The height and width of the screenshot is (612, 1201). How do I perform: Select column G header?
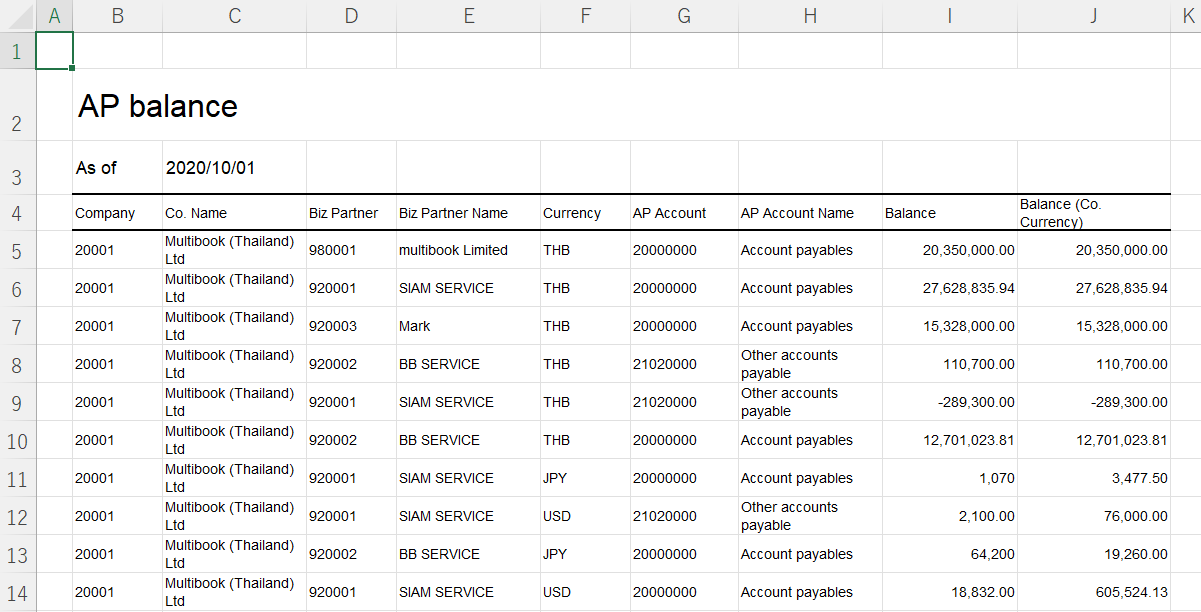click(684, 16)
